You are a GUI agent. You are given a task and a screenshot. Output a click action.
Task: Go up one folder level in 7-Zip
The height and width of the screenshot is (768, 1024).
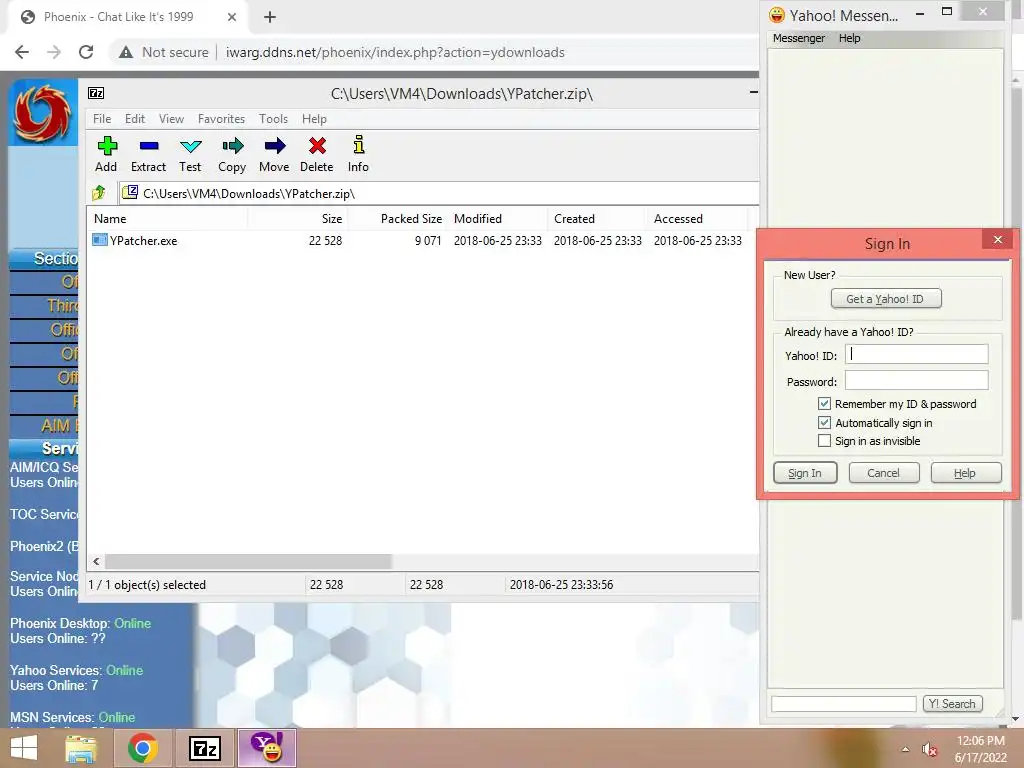99,193
